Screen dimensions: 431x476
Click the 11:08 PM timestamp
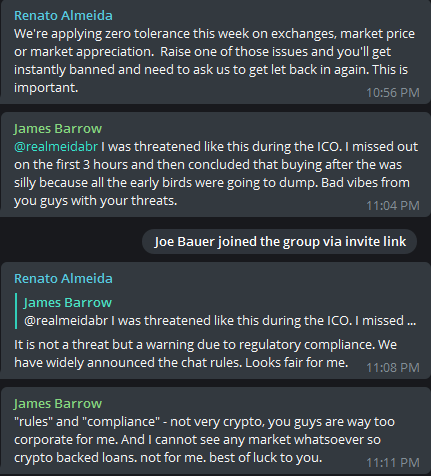click(393, 368)
